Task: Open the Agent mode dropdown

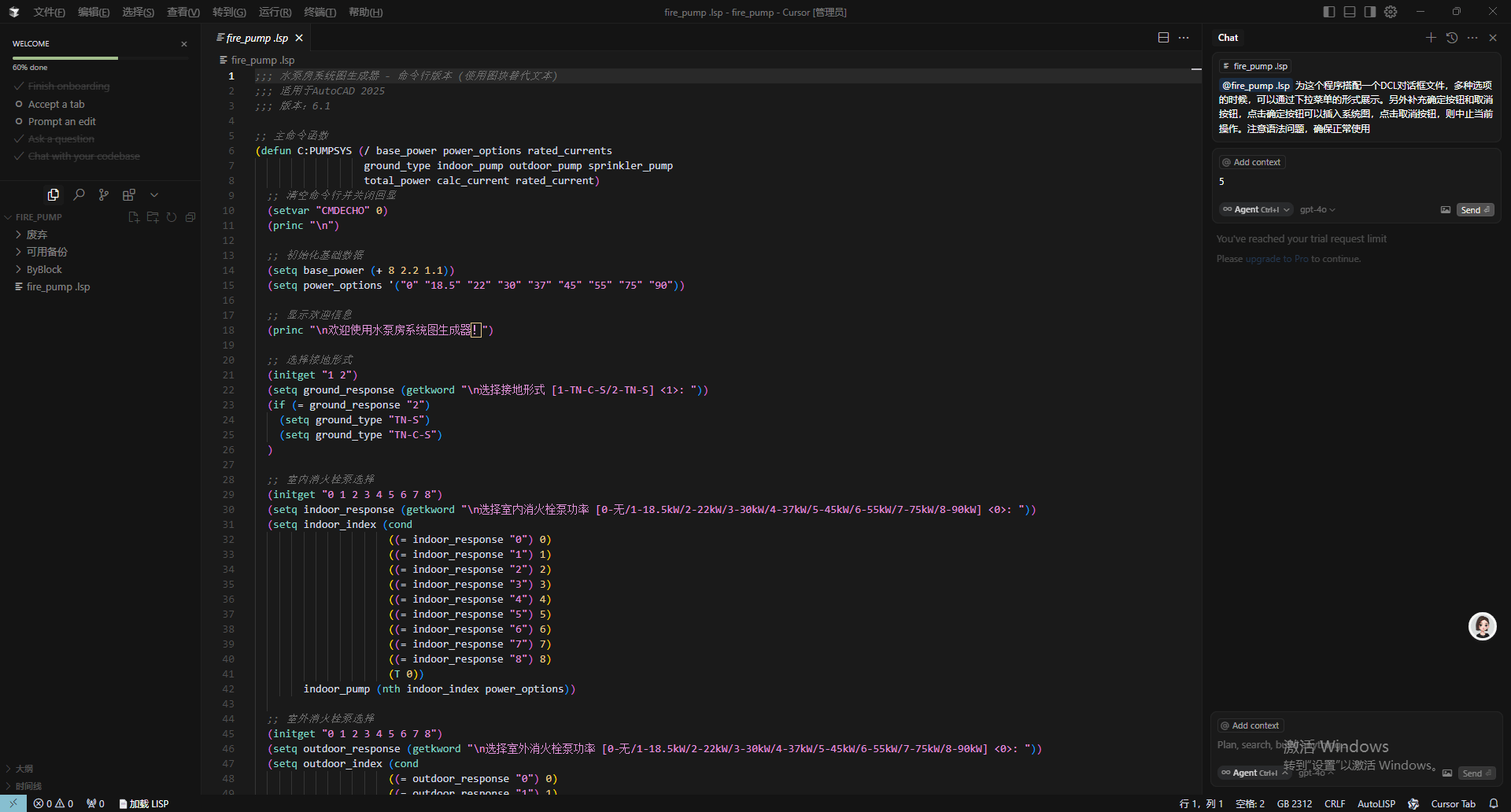Action: click(x=1256, y=210)
